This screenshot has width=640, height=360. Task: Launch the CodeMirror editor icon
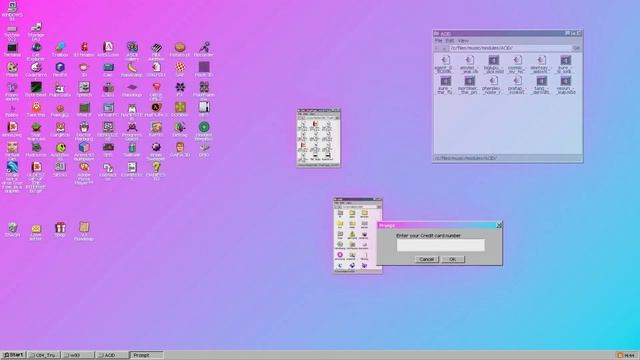tap(36, 71)
